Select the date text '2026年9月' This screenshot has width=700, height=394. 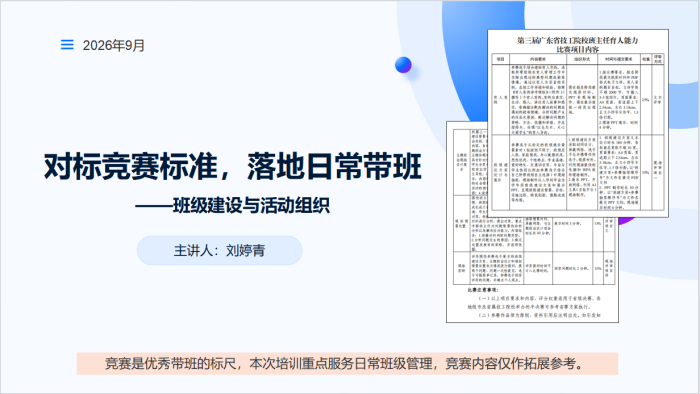point(113,45)
